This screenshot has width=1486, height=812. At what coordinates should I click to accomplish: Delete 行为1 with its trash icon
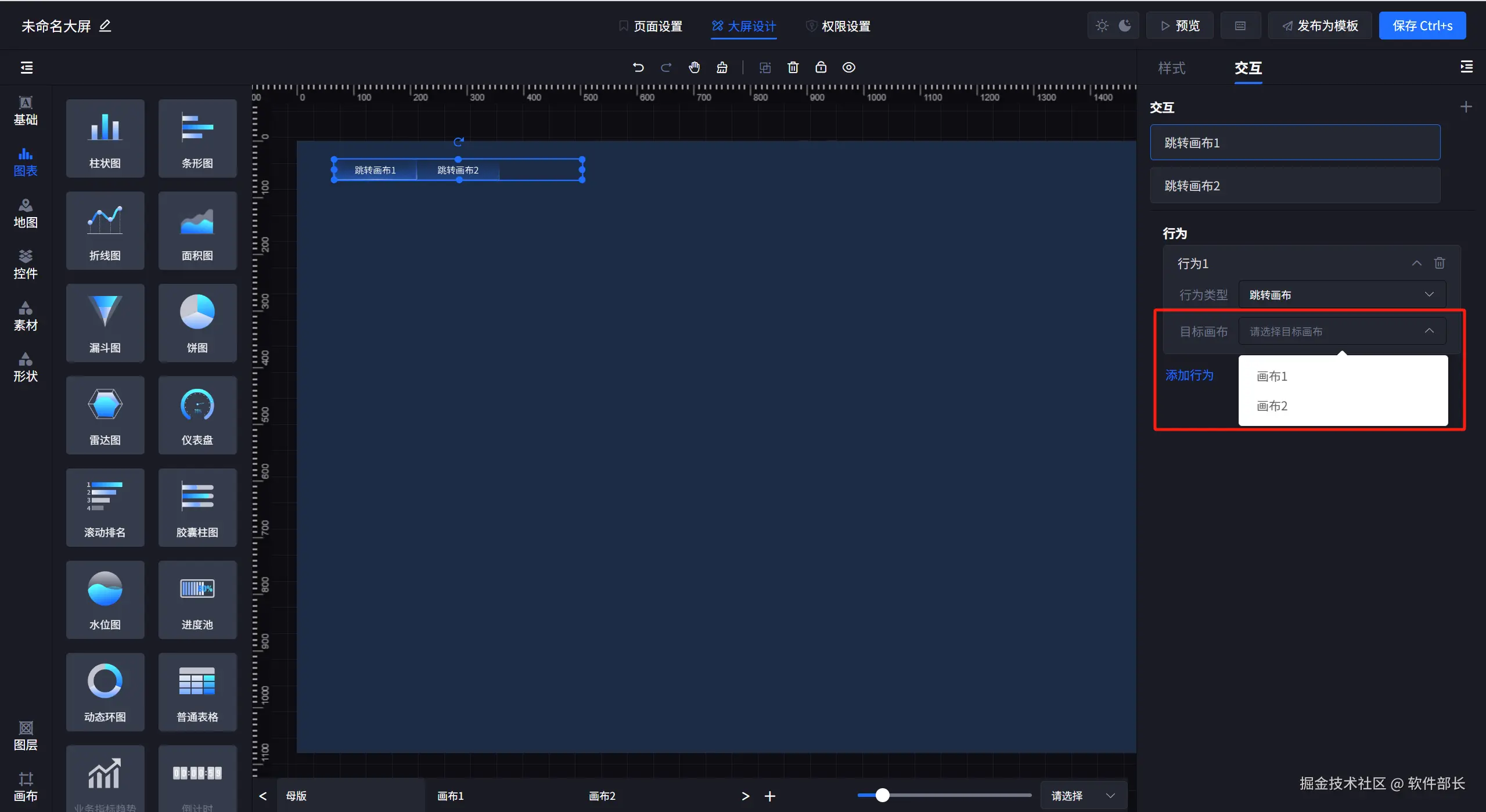pos(1439,264)
